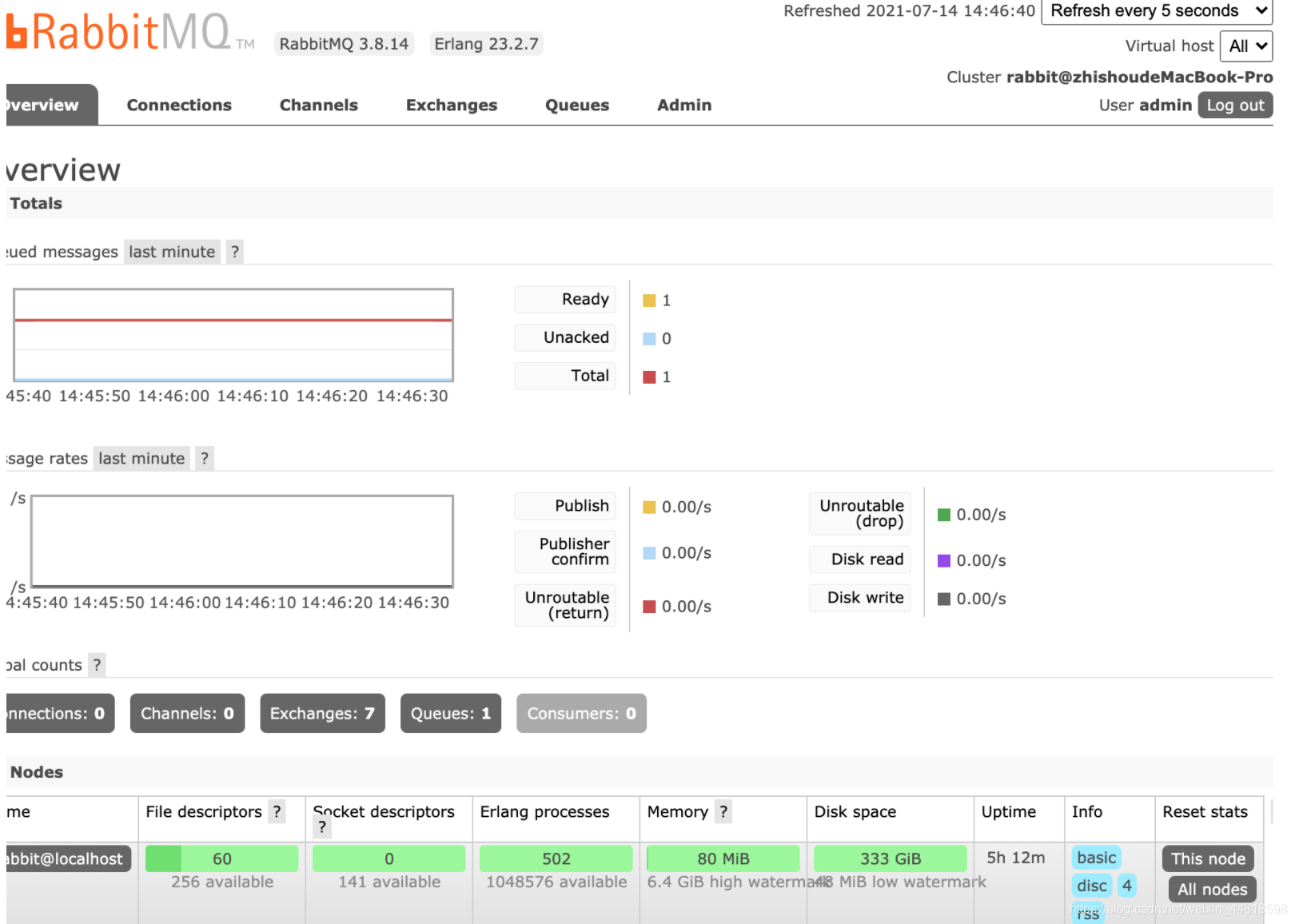Click the basic info tag
The width and height of the screenshot is (1295, 924).
pos(1096,858)
